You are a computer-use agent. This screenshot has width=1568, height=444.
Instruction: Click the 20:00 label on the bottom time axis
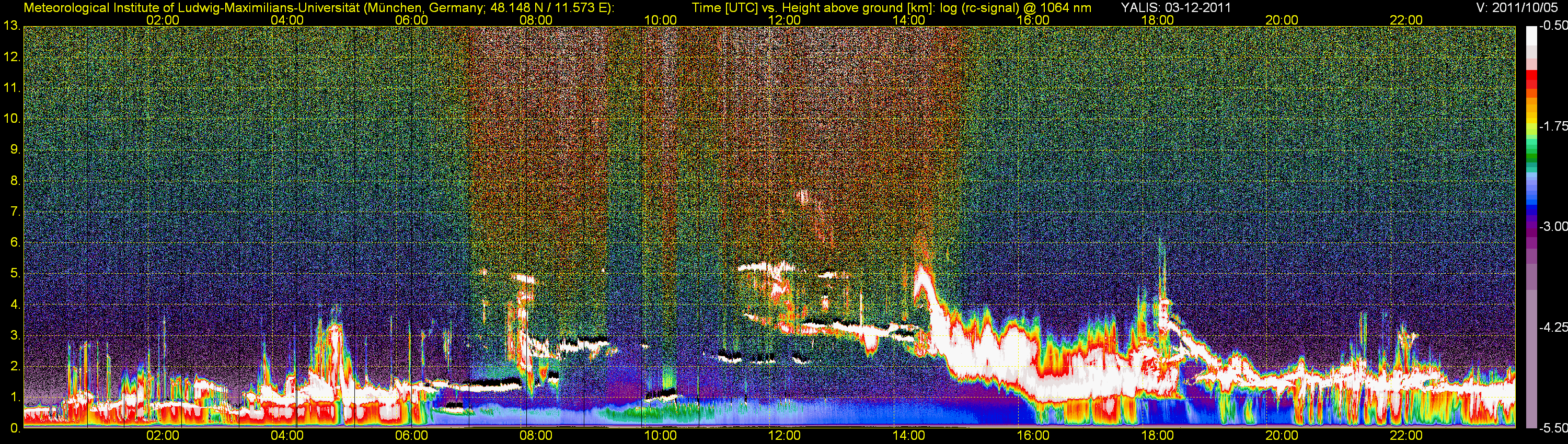click(x=1282, y=436)
